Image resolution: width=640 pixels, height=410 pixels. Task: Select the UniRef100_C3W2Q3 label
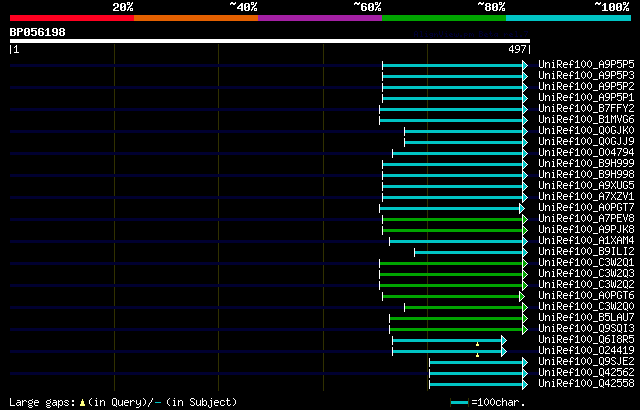point(586,274)
